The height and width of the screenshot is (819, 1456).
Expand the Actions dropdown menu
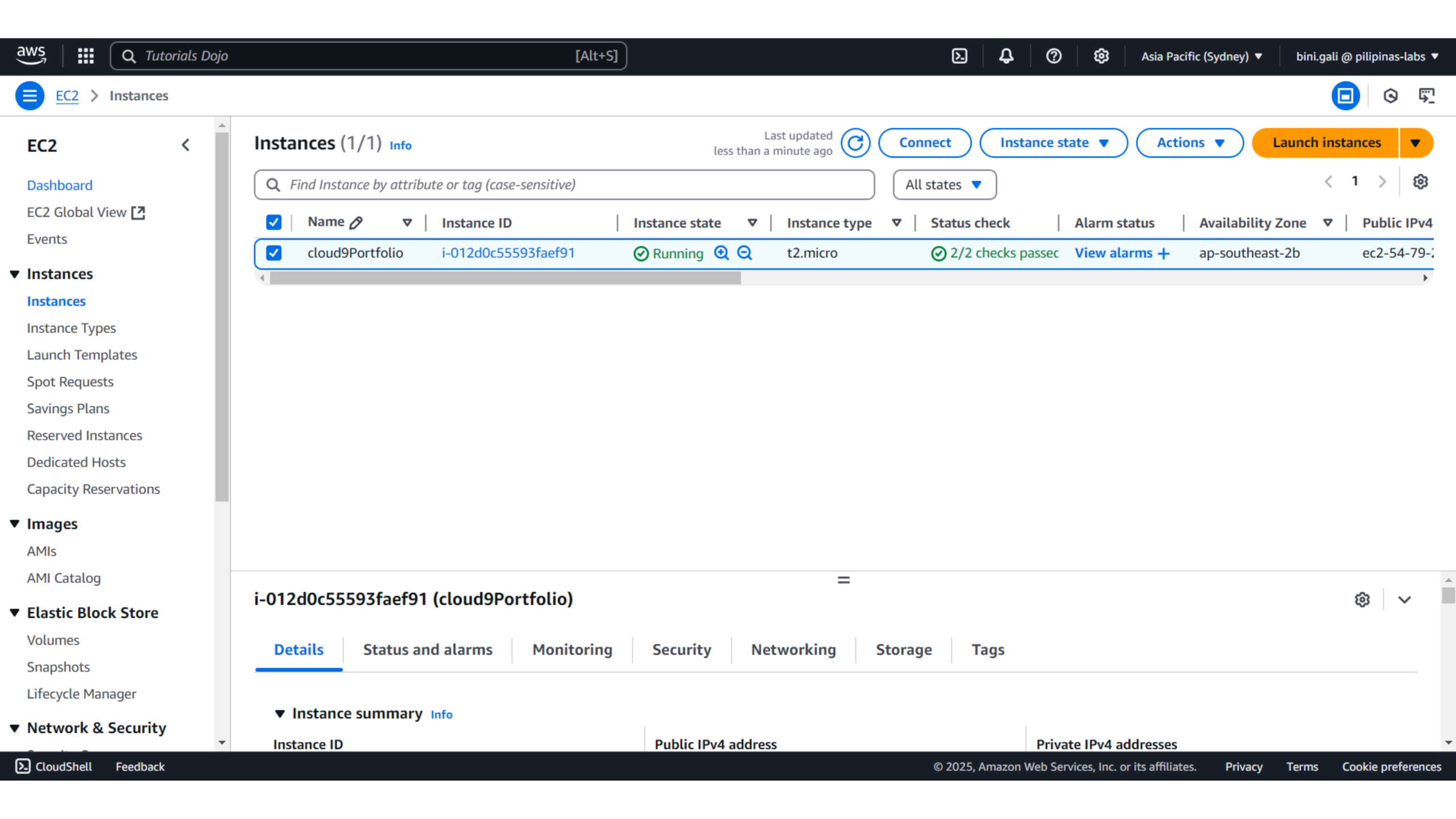1189,143
